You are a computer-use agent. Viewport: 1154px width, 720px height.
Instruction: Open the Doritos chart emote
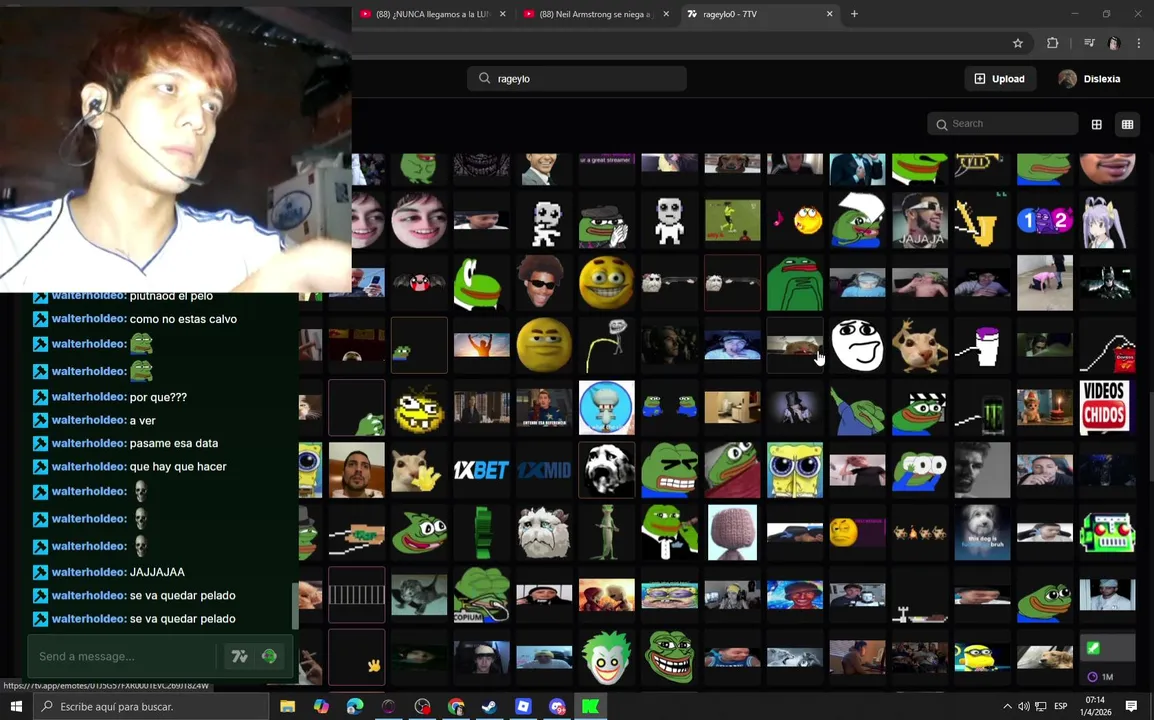(x=1107, y=345)
